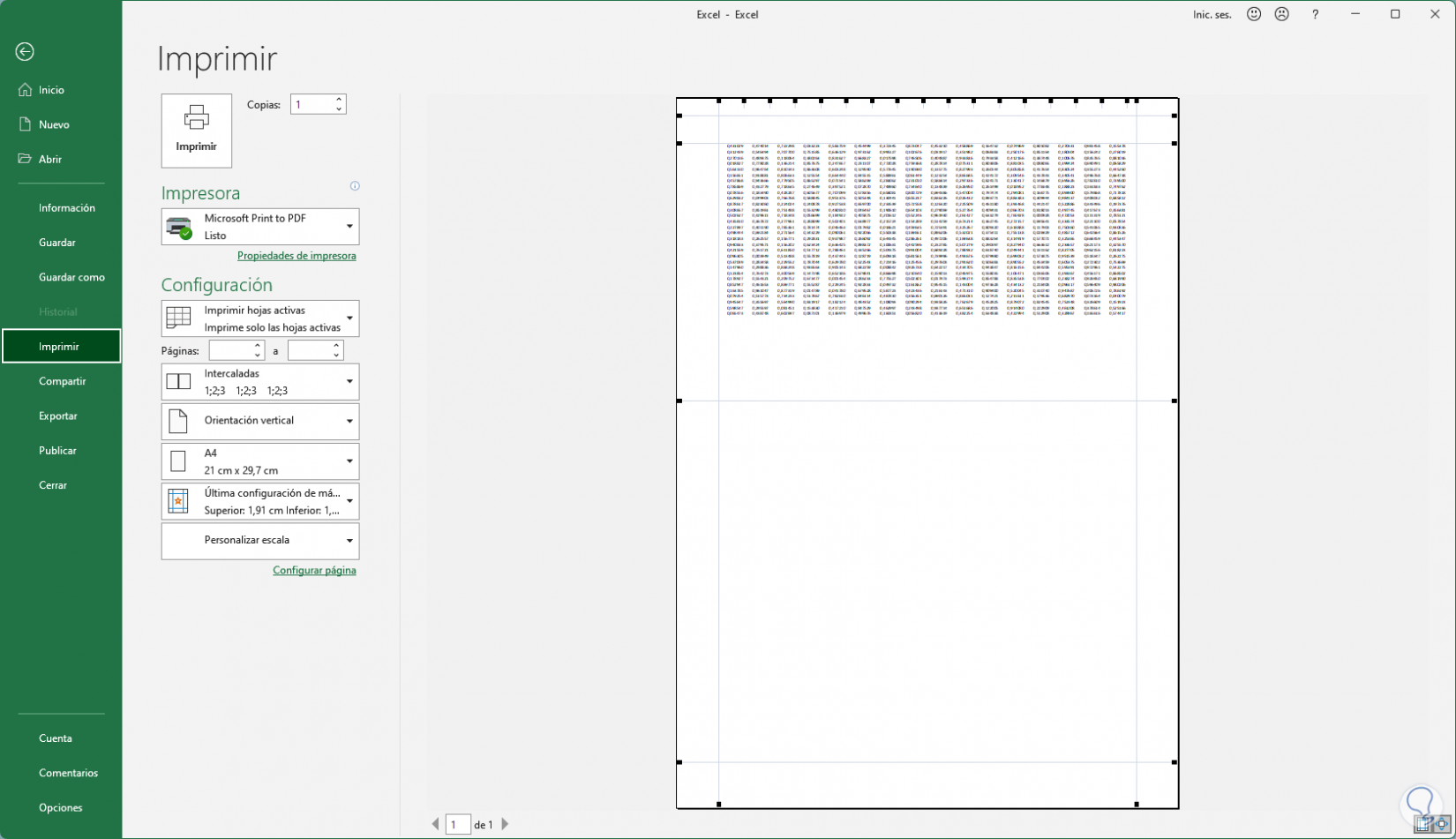
Task: Open the Exportar section
Action: [x=61, y=416]
